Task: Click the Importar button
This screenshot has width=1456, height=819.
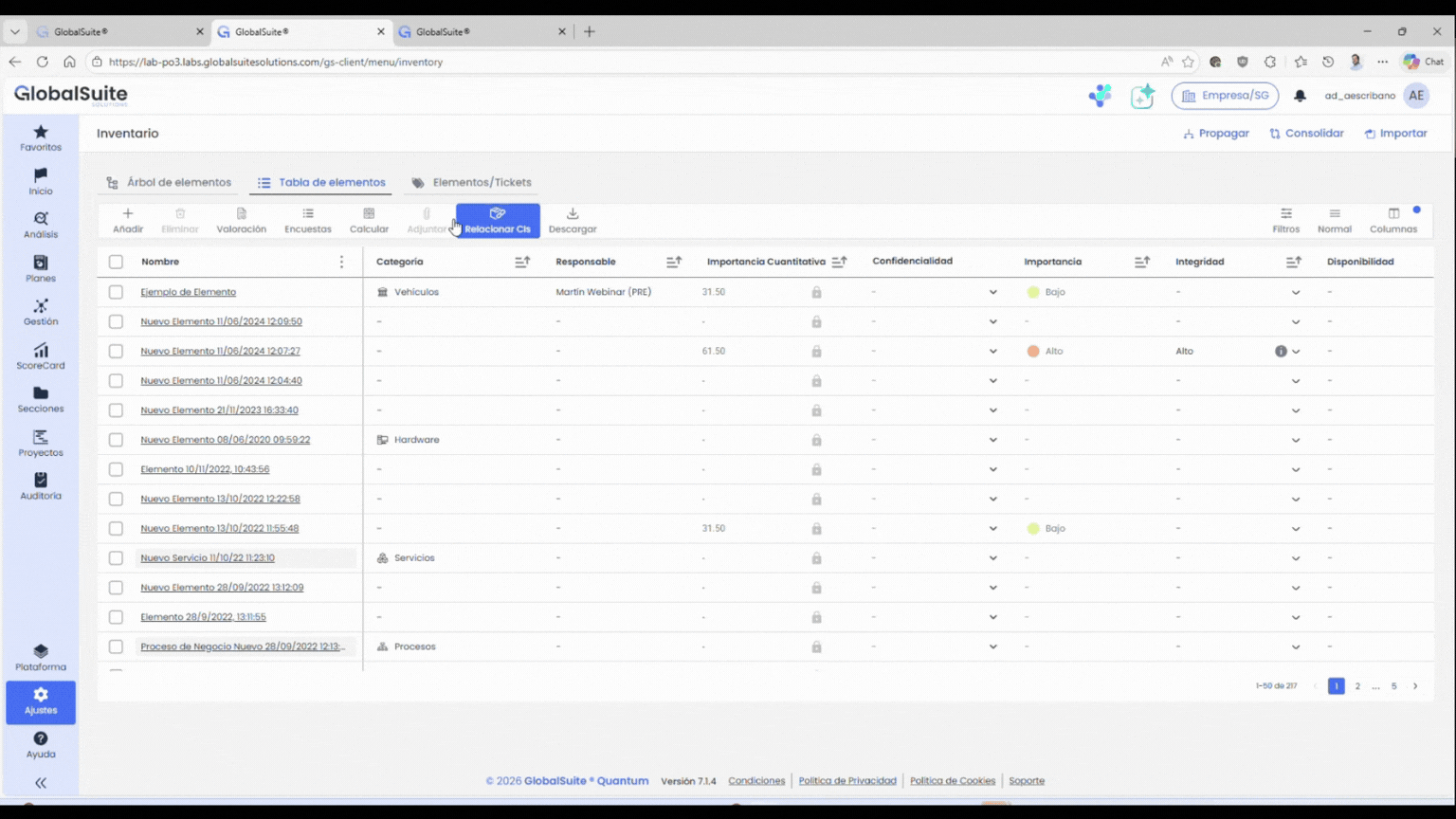Action: coord(1395,134)
